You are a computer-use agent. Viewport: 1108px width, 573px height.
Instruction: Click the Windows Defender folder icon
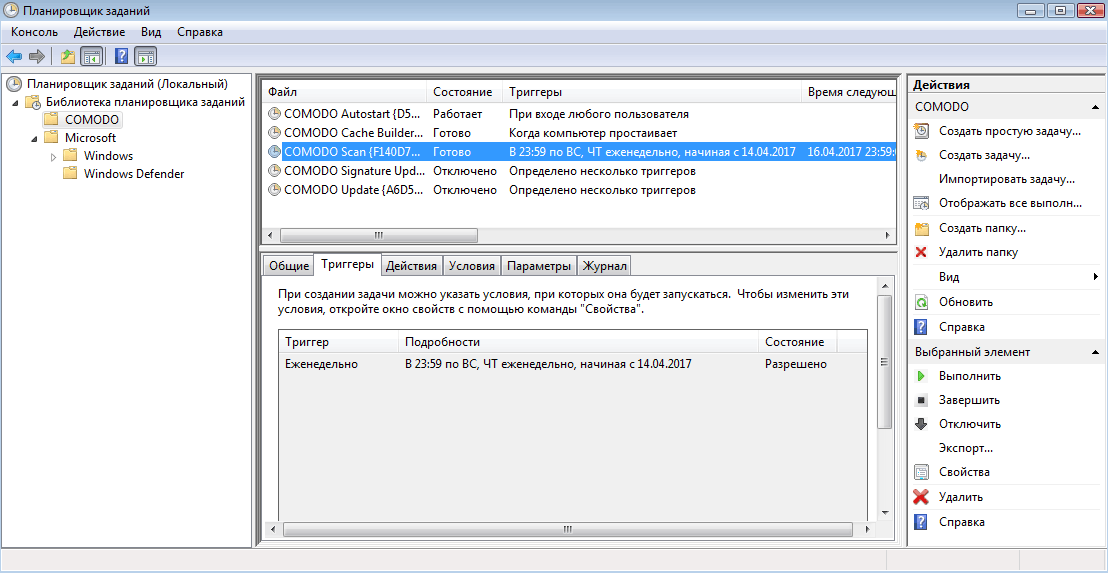coord(70,173)
